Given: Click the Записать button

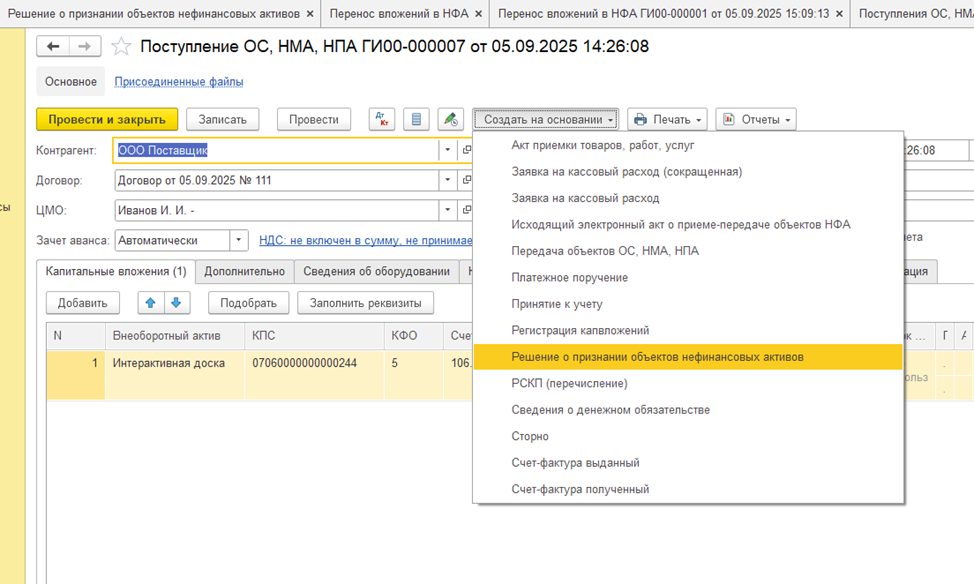Looking at the screenshot, I should coord(222,119).
